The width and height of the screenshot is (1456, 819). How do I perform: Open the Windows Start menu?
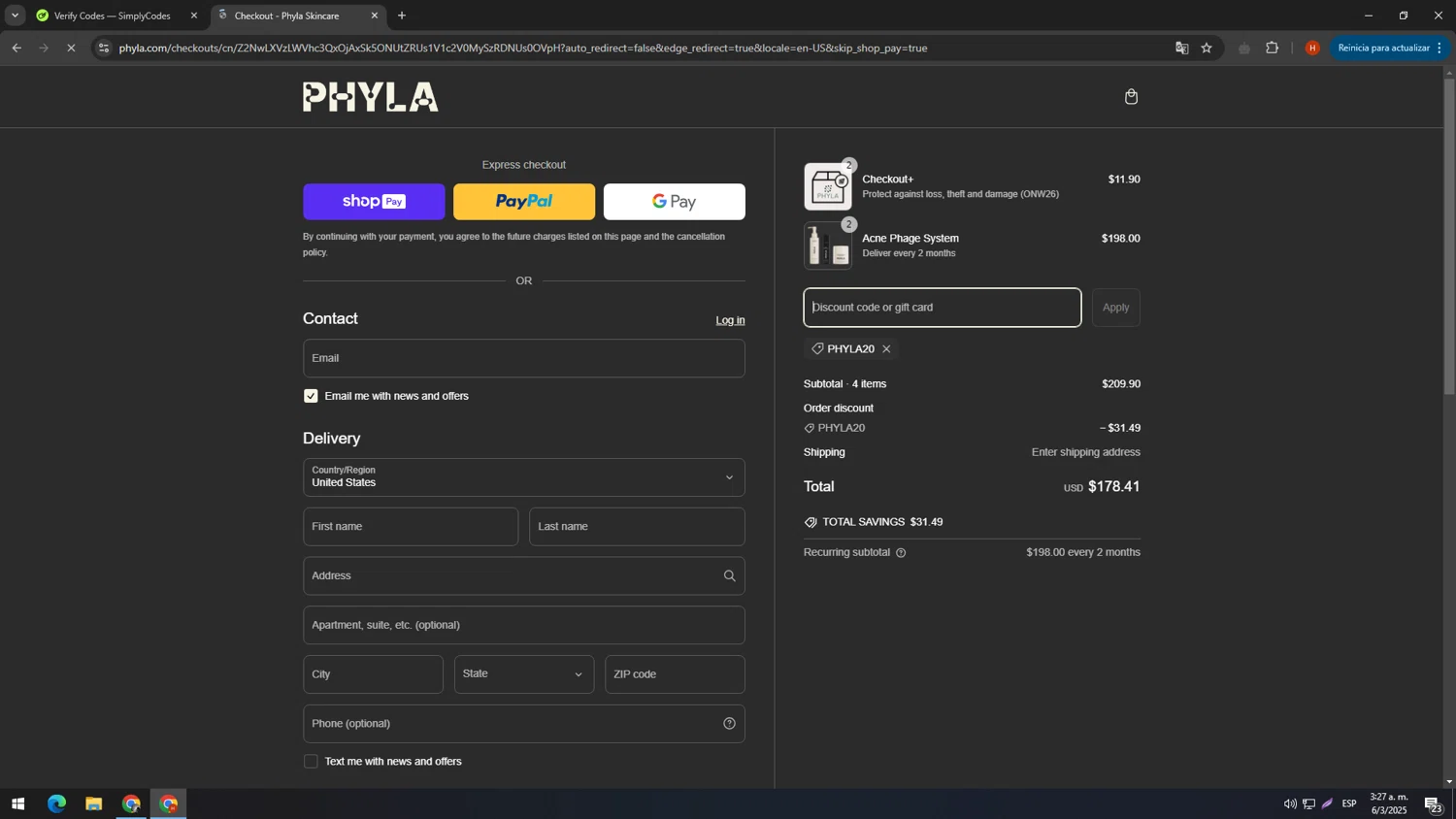click(17, 804)
